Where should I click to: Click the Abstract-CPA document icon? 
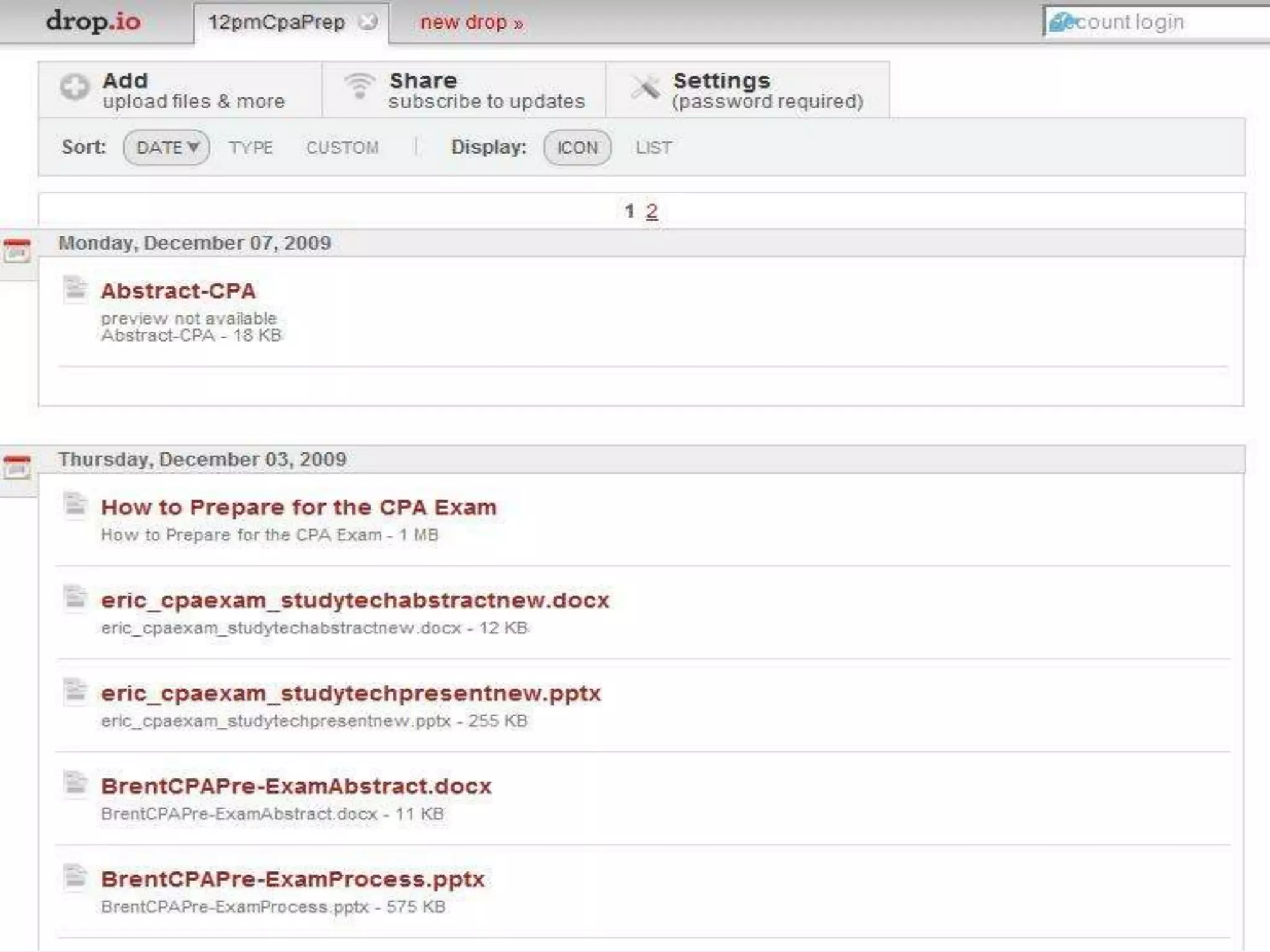pos(76,289)
